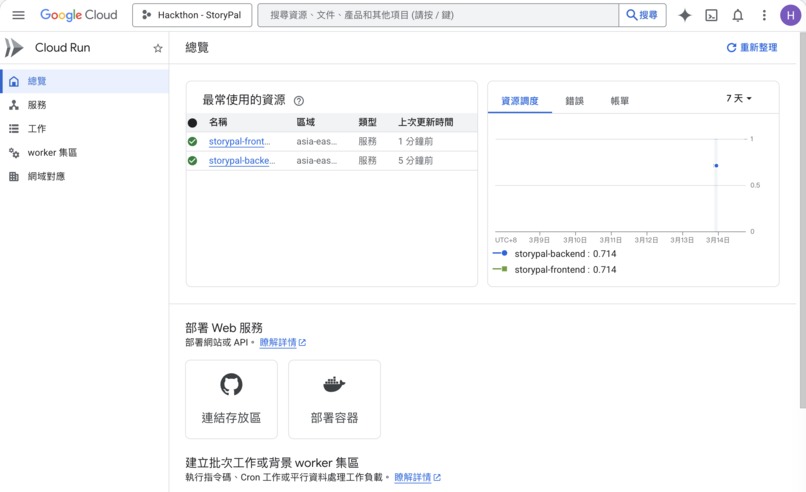Viewport: 806px width, 492px height.
Task: Open the Hackthon - StoryPal project picker
Action: click(x=192, y=15)
